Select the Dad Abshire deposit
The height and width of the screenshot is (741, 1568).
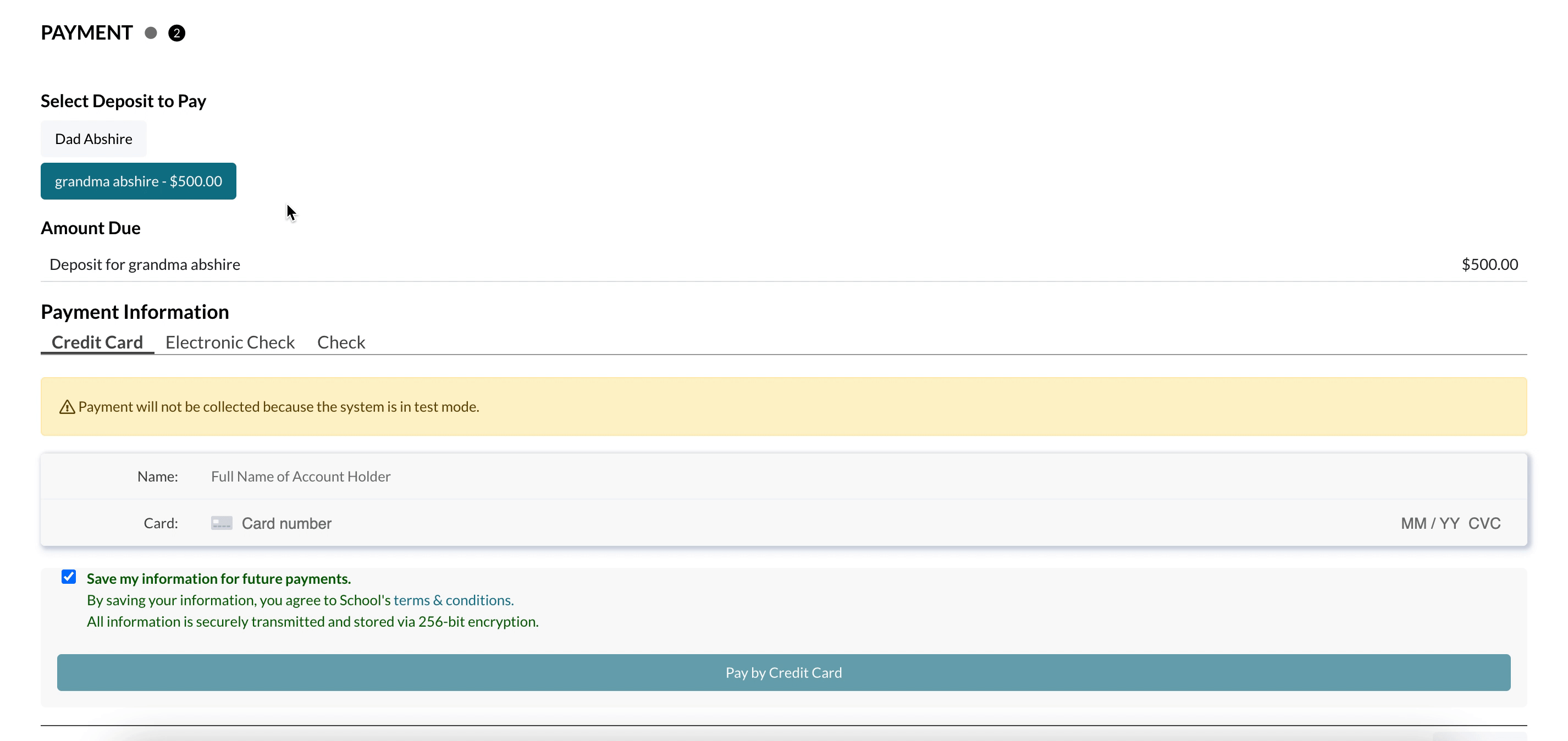pyautogui.click(x=93, y=139)
